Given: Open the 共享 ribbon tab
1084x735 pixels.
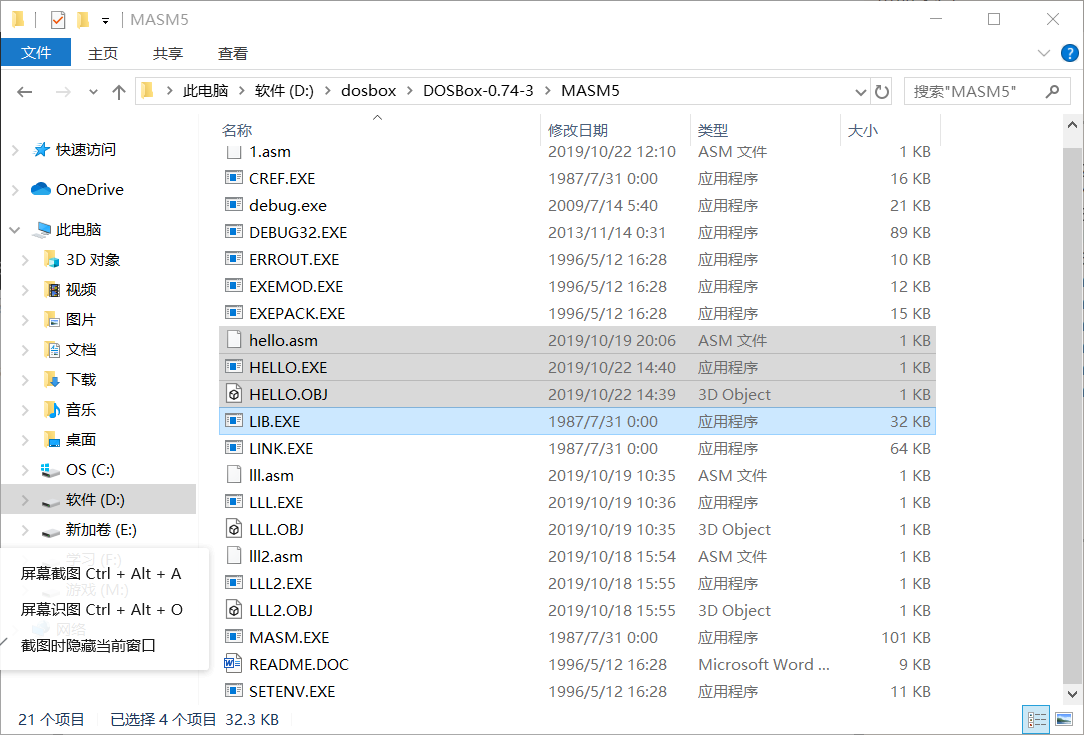Looking at the screenshot, I should (168, 53).
